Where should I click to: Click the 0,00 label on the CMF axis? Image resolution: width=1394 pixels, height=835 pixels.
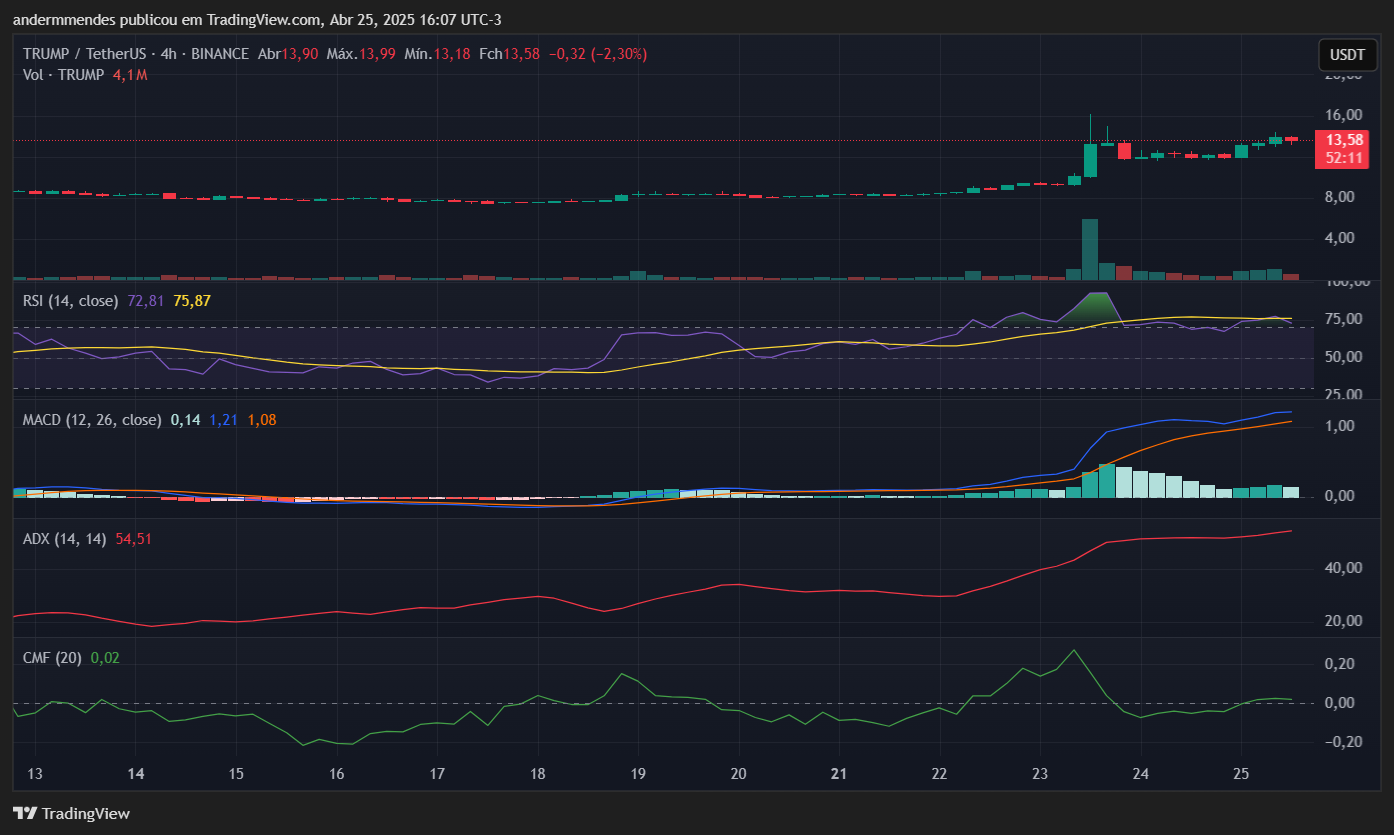pos(1342,703)
